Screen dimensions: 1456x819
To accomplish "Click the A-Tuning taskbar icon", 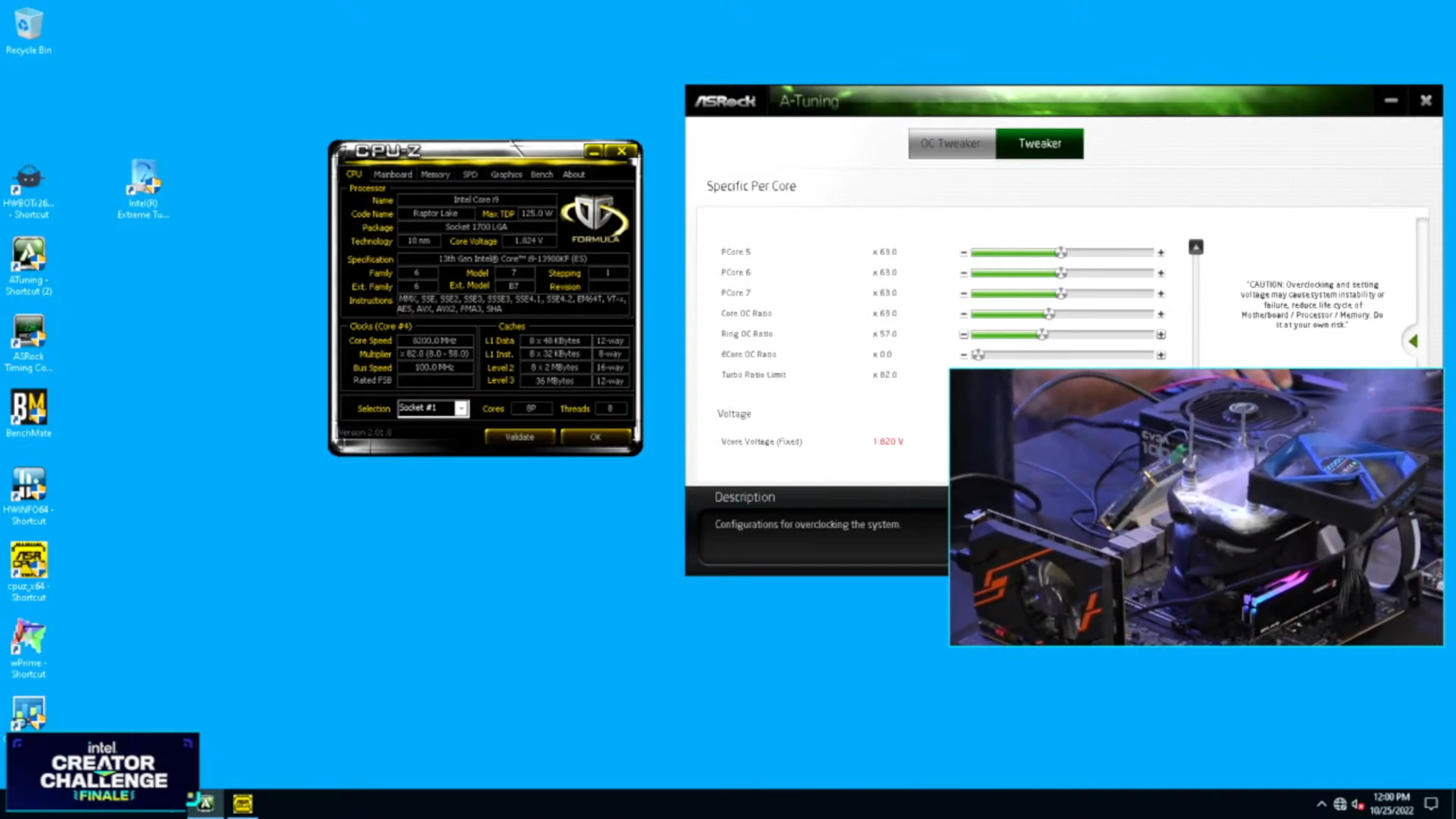I will 206,804.
